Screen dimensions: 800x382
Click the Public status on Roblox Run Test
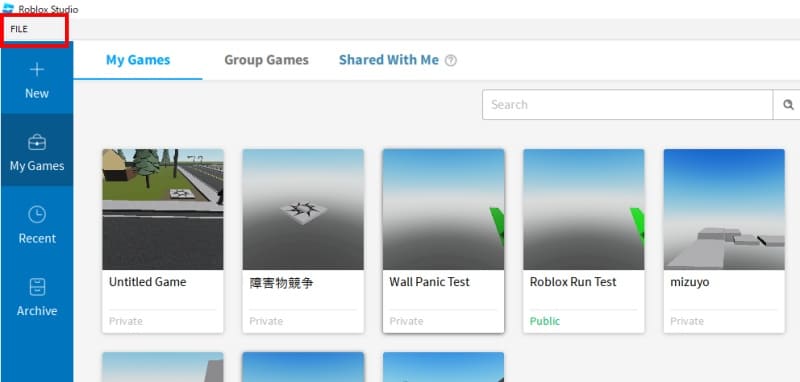click(x=545, y=321)
